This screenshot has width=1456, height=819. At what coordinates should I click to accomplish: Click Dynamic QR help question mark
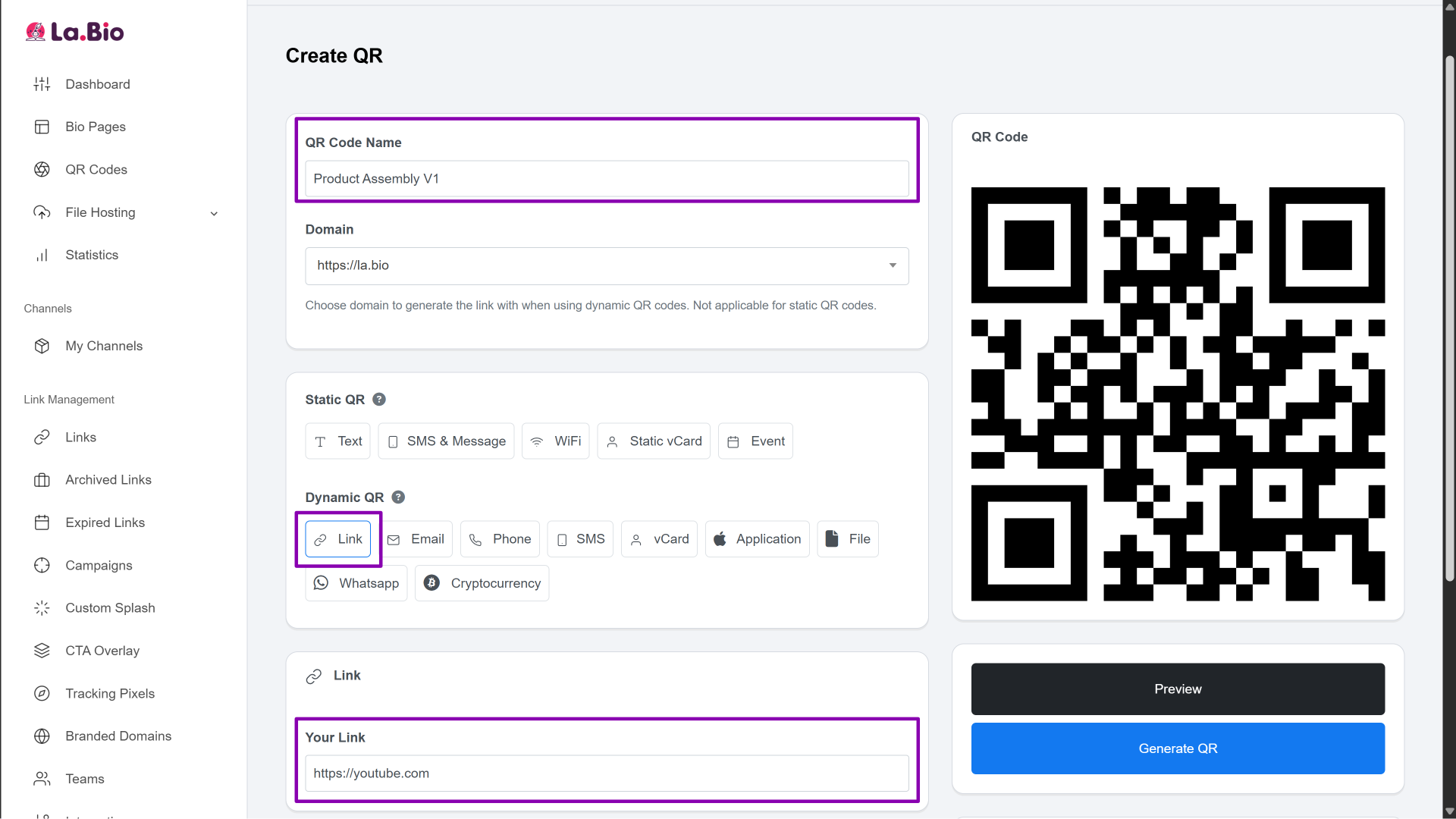click(398, 497)
